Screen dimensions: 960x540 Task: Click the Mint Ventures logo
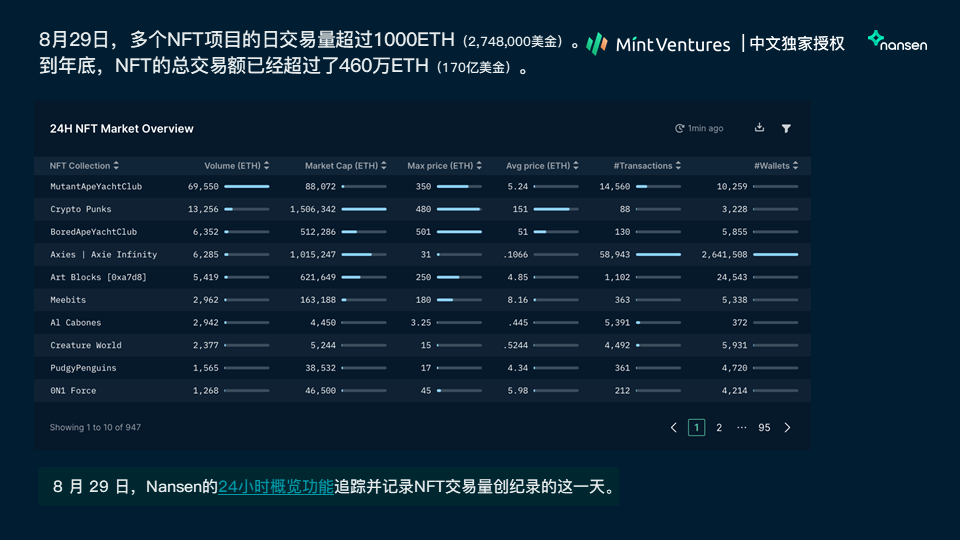658,44
